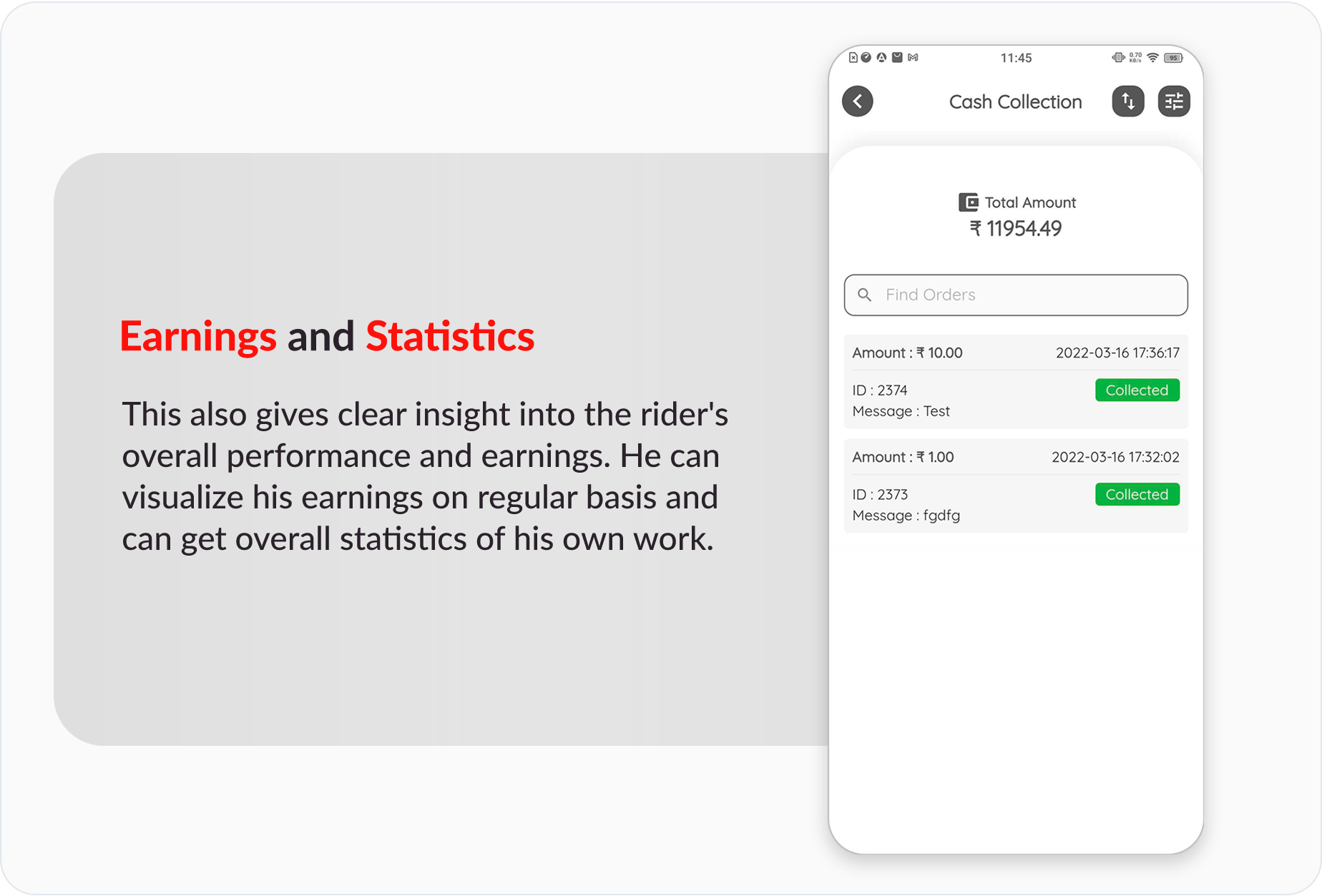Viewport: 1322px width, 896px height.
Task: Tap the vibrate mode status icon
Action: [1118, 58]
